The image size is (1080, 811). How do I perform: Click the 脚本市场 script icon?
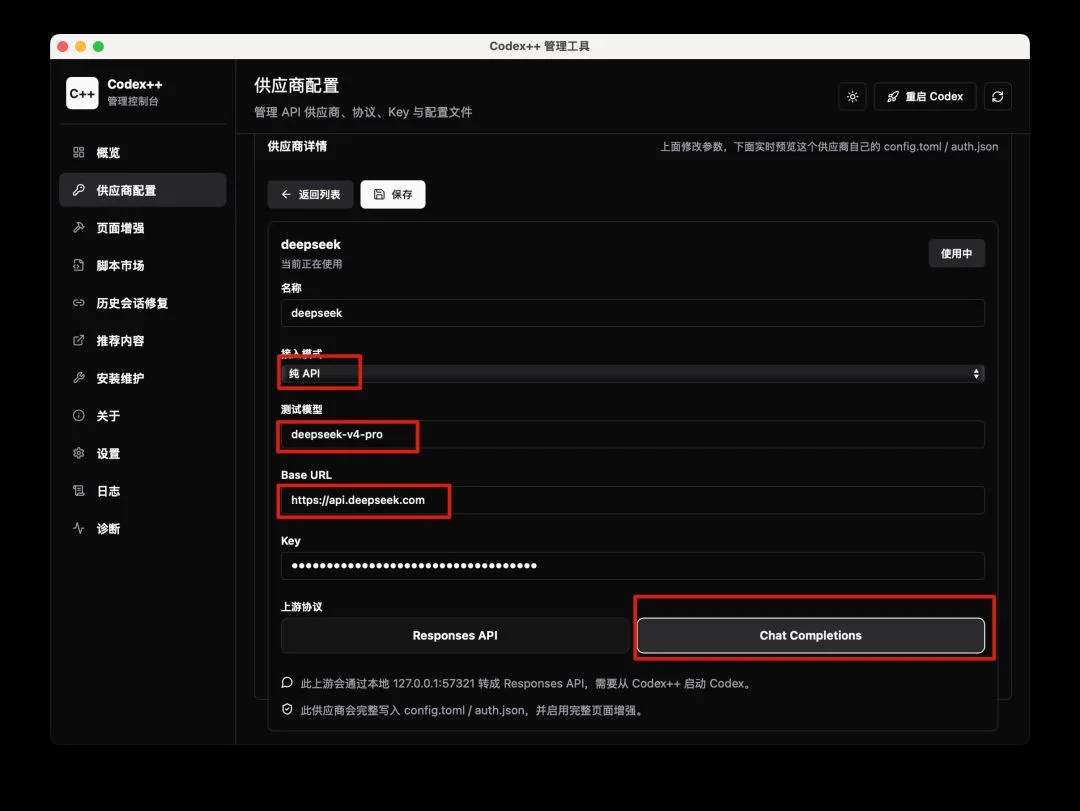click(79, 265)
